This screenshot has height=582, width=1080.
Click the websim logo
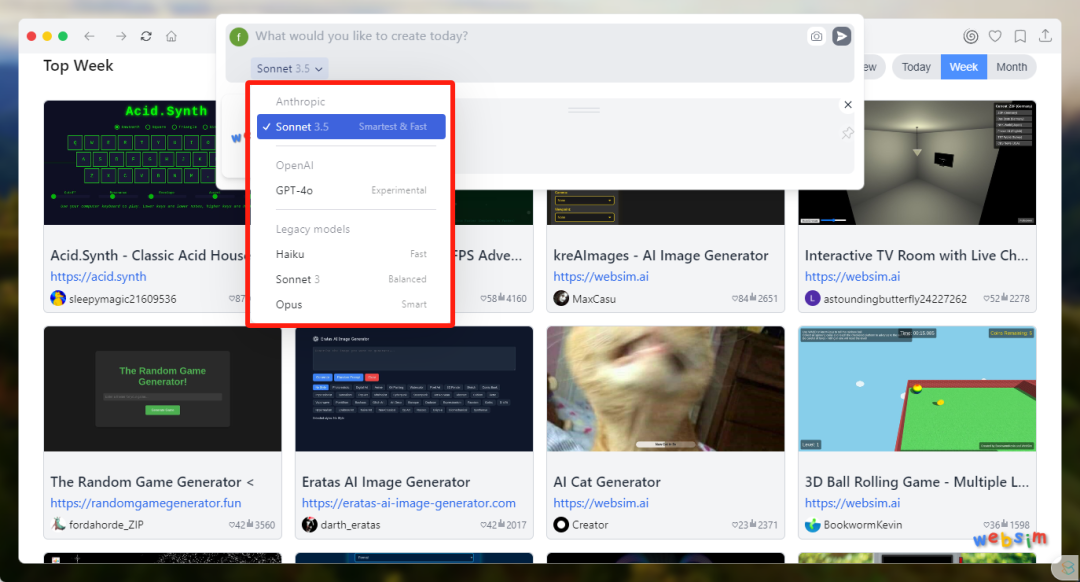tap(1010, 539)
